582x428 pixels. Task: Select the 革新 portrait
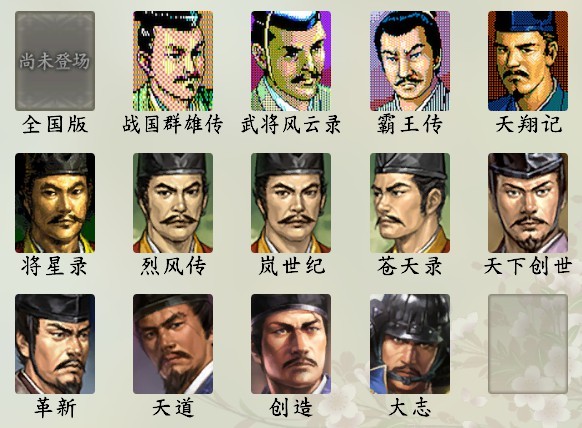tap(55, 344)
